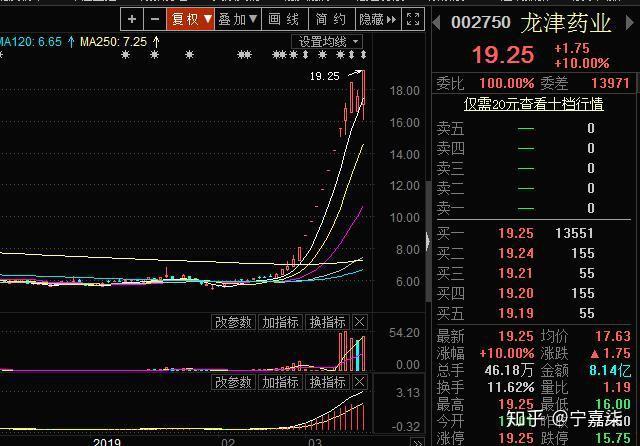Click 换指标 on MACD indicator panel
Image resolution: width=640 pixels, height=446 pixels.
pyautogui.click(x=328, y=382)
